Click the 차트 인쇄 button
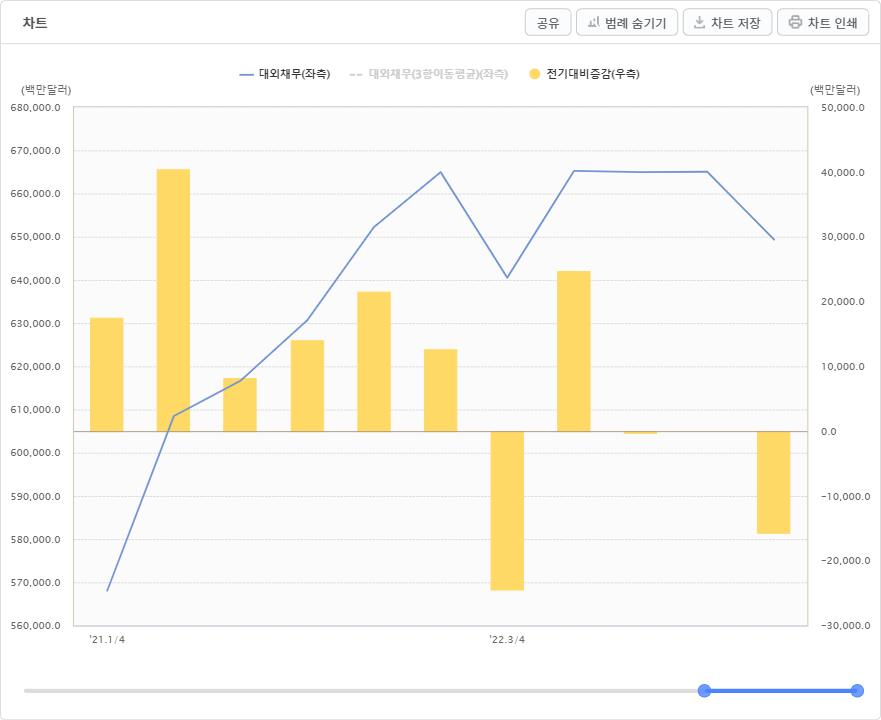The image size is (881, 720). [823, 22]
